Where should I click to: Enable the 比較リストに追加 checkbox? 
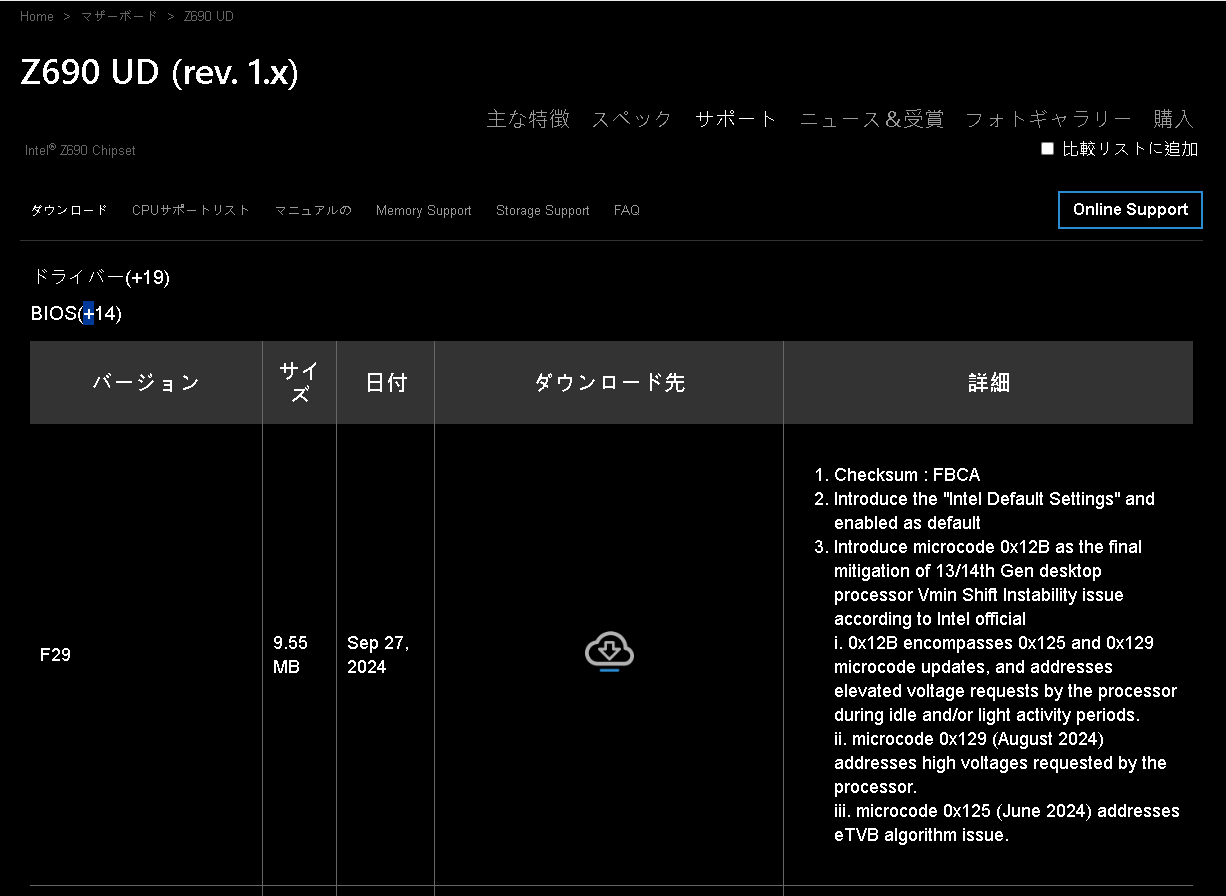[x=1047, y=147]
